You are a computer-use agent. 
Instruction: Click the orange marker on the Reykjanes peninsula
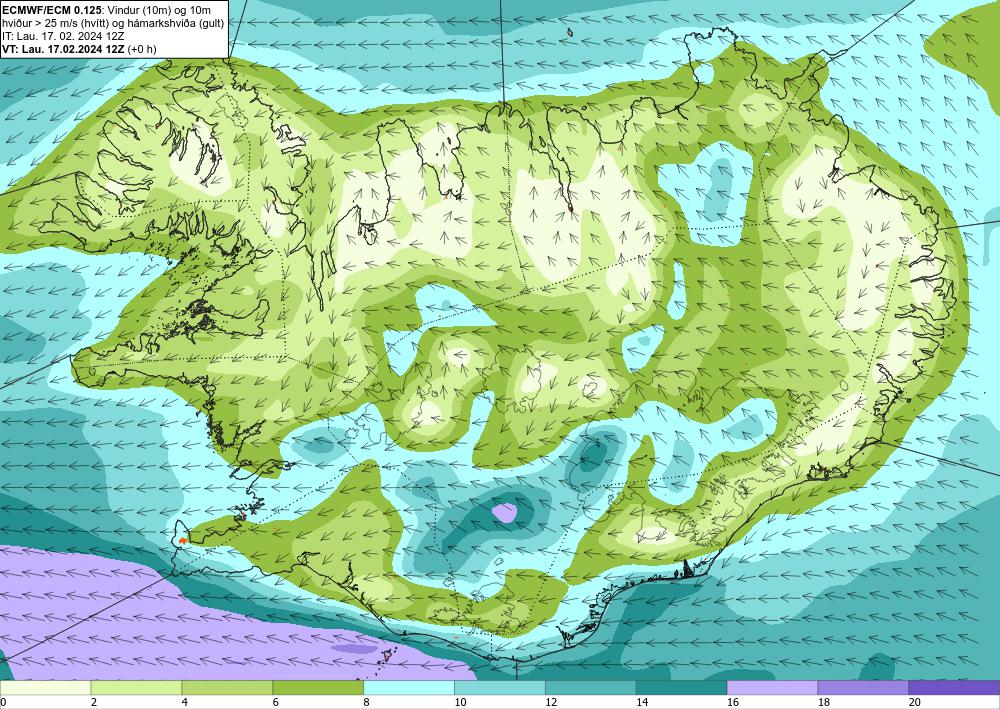tap(183, 541)
